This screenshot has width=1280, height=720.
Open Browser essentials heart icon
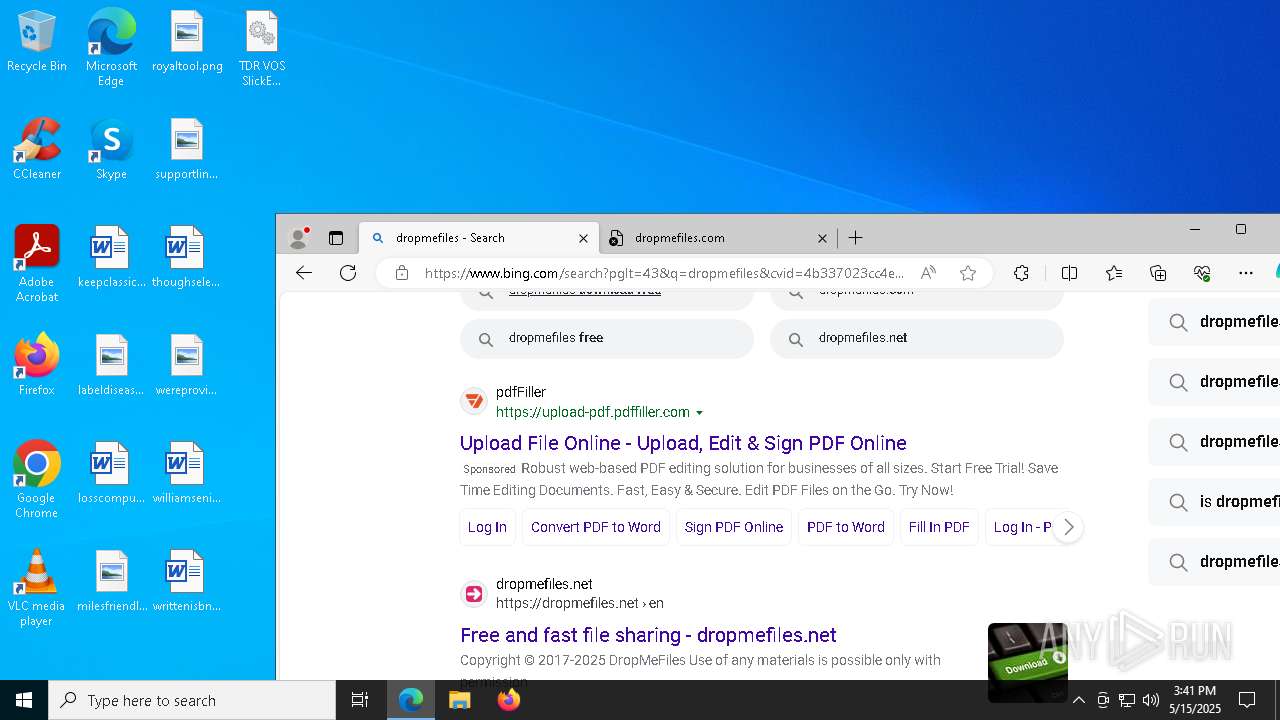tap(1202, 273)
